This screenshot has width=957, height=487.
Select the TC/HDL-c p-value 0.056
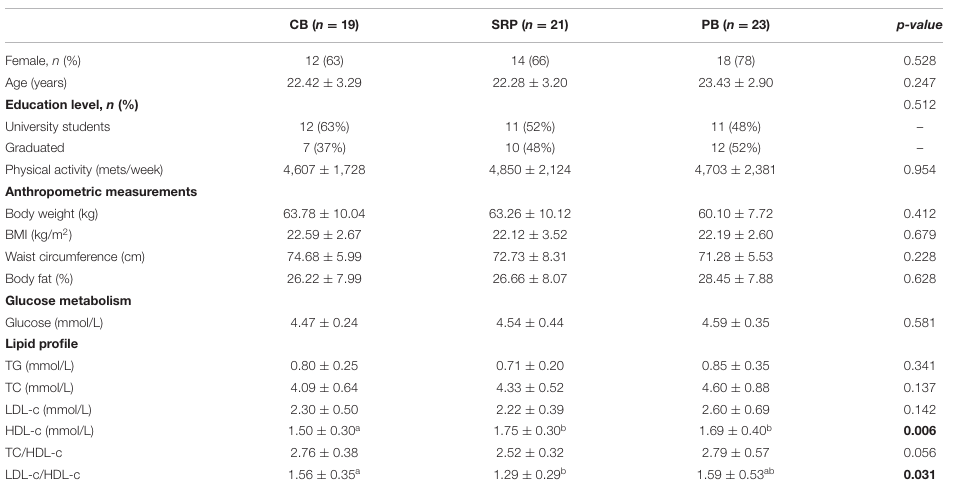click(x=919, y=451)
